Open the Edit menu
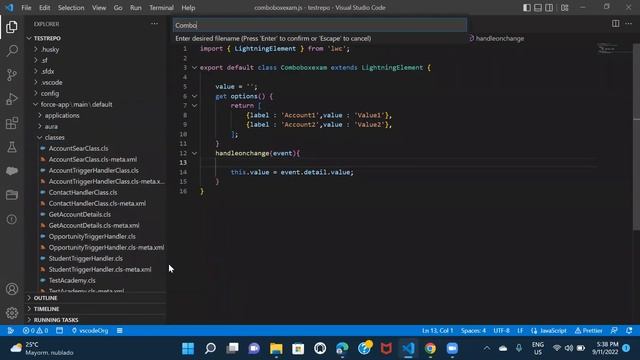 pyautogui.click(x=44, y=8)
